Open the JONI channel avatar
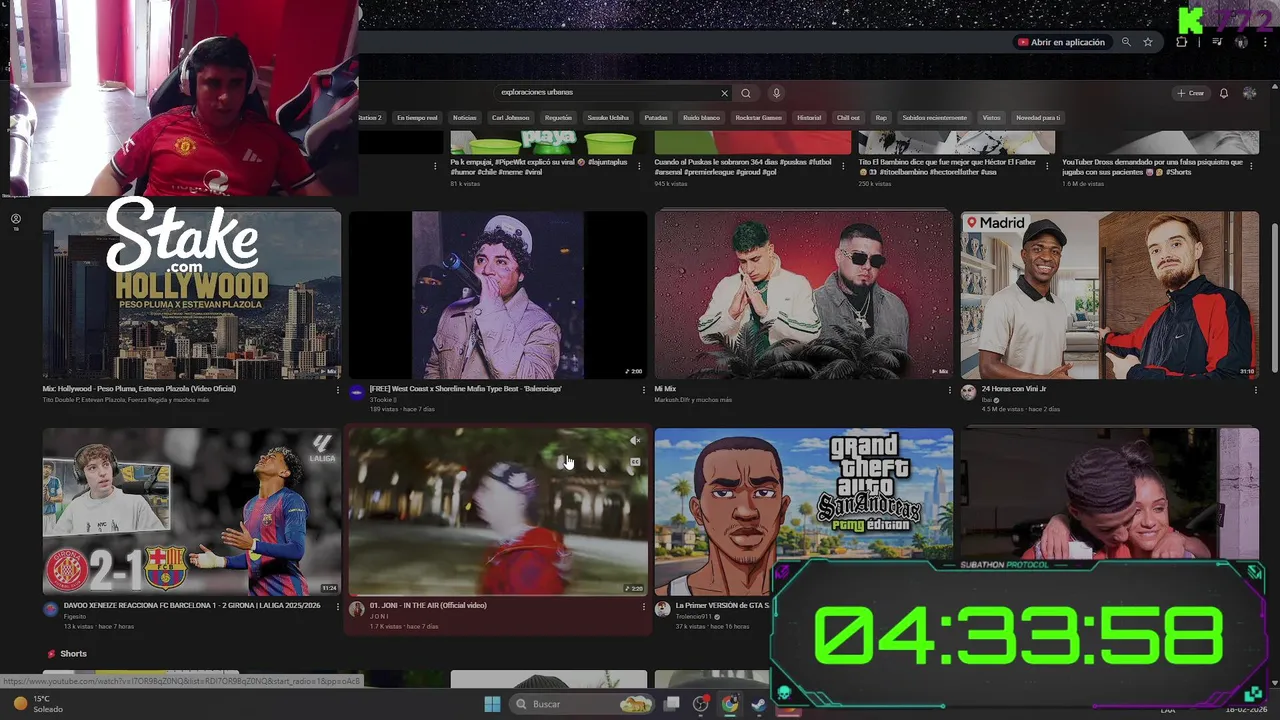The width and height of the screenshot is (1280, 720). [x=357, y=609]
